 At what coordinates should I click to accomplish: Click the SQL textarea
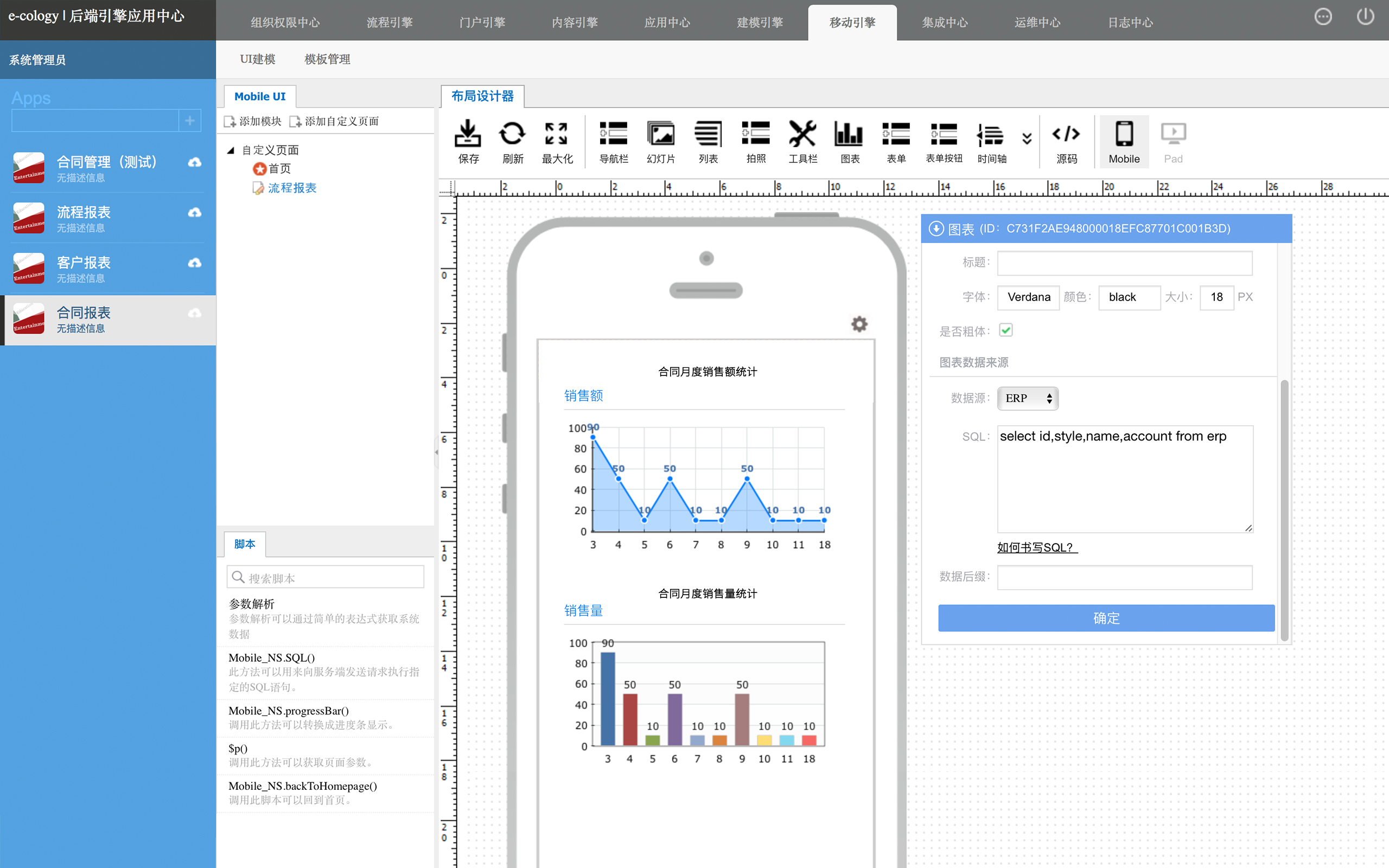[1125, 479]
